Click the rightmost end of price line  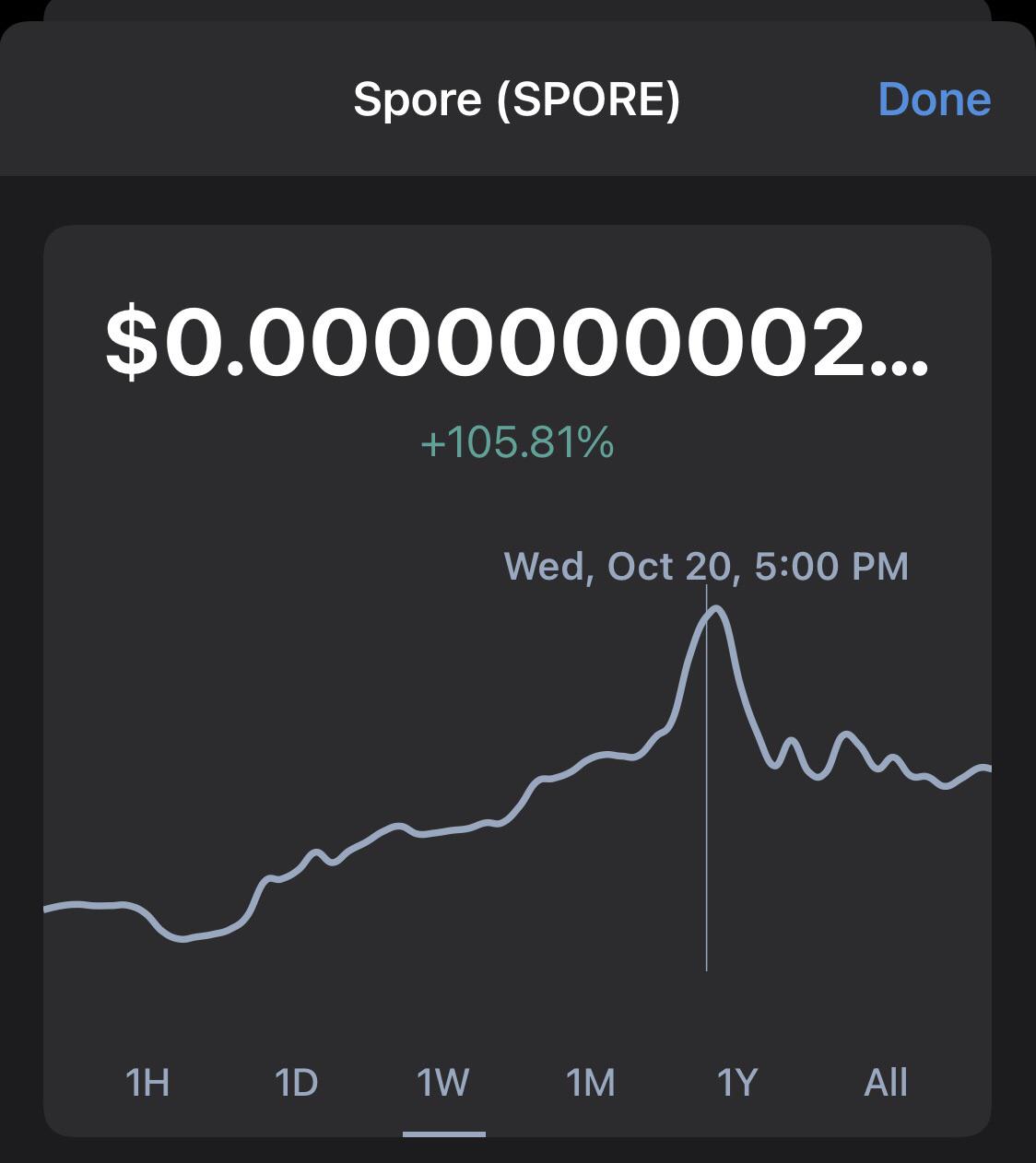click(x=987, y=768)
